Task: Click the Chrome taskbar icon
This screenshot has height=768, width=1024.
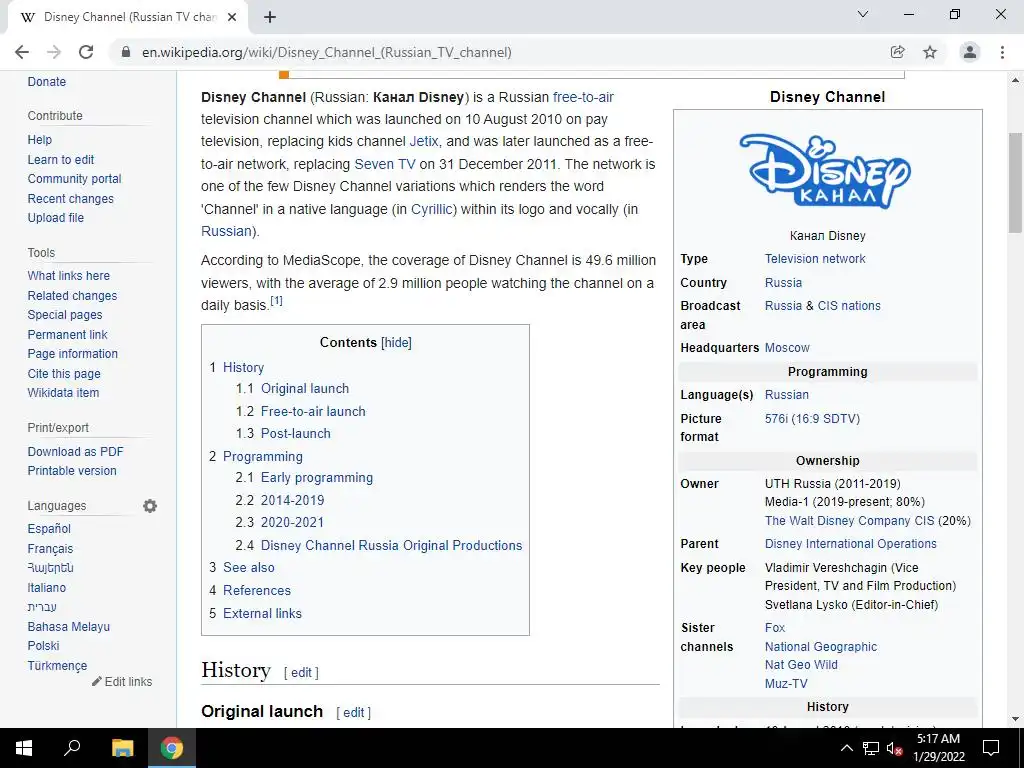Action: pos(172,748)
